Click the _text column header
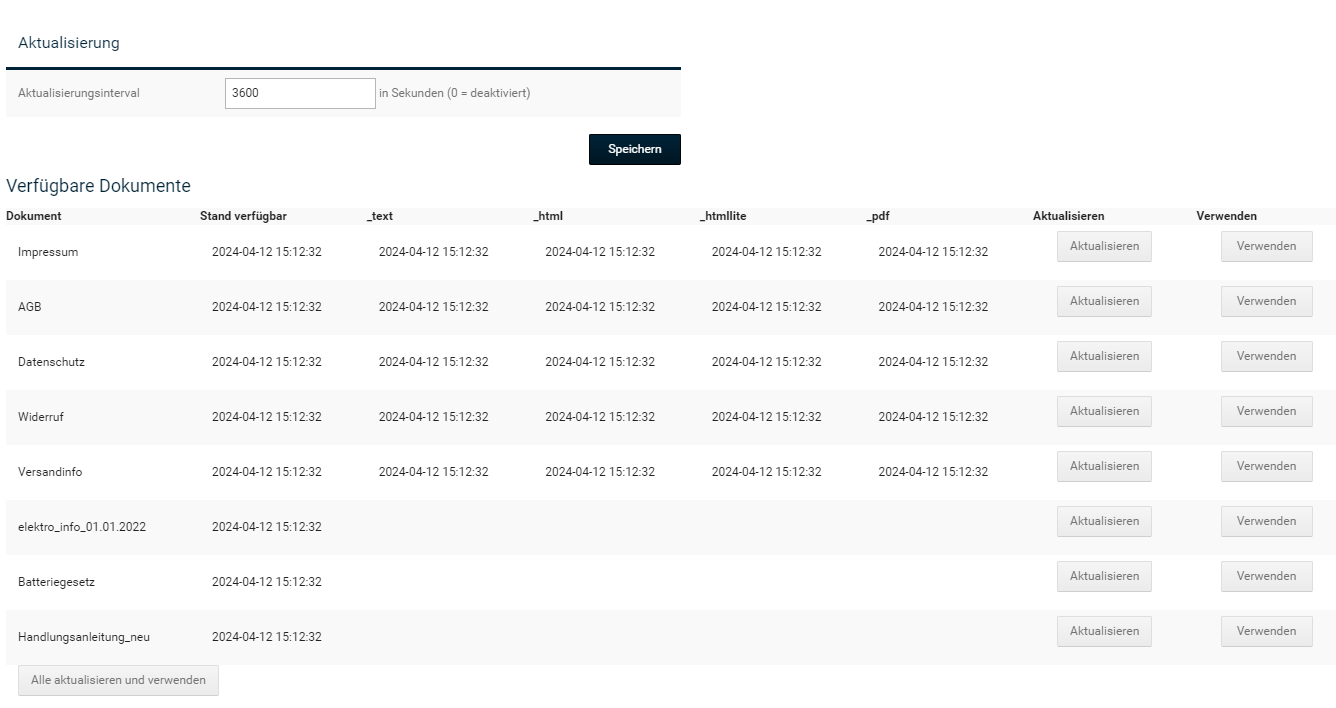The height and width of the screenshot is (708, 1336). tap(380, 216)
